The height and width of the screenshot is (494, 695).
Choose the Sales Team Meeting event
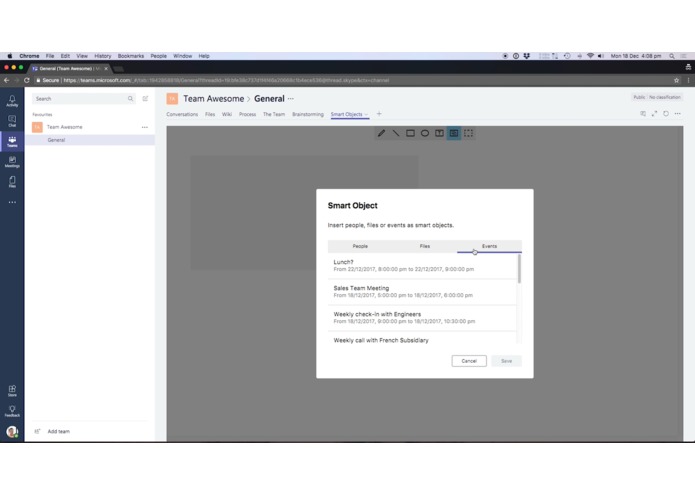point(422,292)
